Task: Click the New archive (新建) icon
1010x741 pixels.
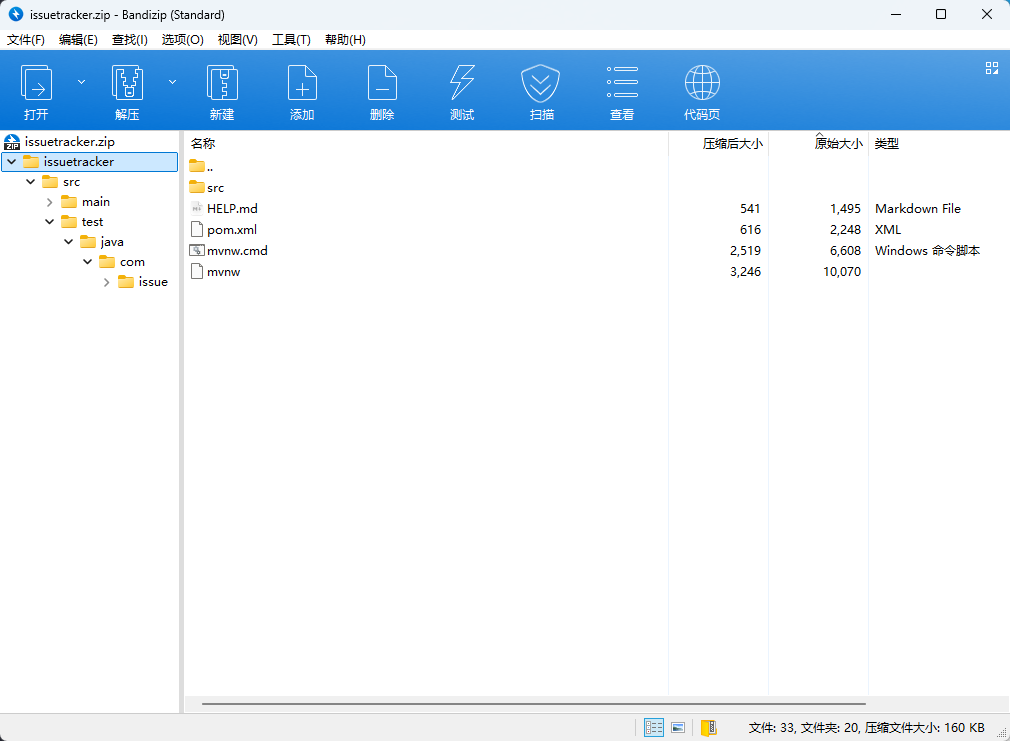Action: point(222,82)
